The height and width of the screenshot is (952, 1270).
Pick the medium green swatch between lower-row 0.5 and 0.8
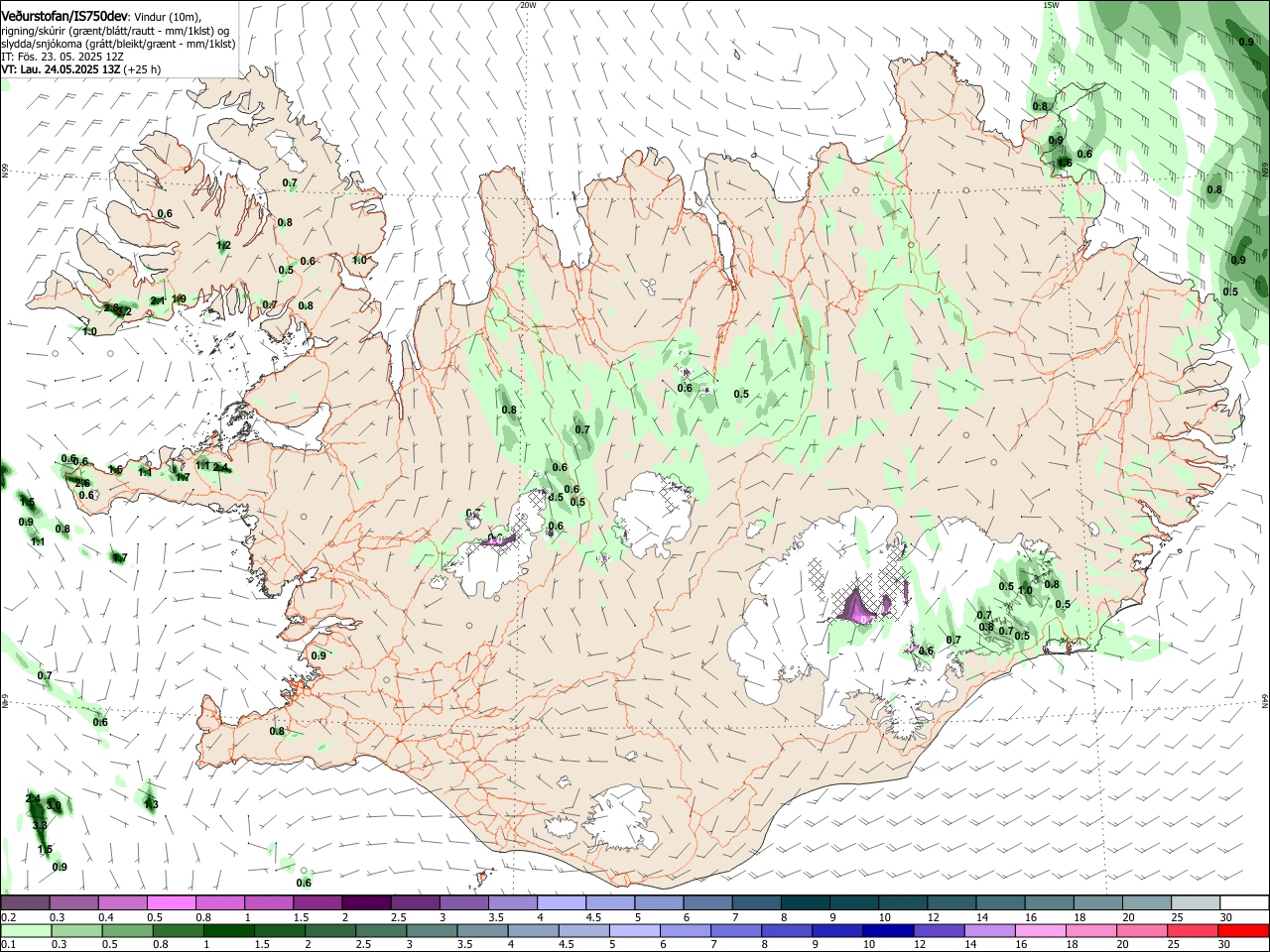tap(127, 930)
